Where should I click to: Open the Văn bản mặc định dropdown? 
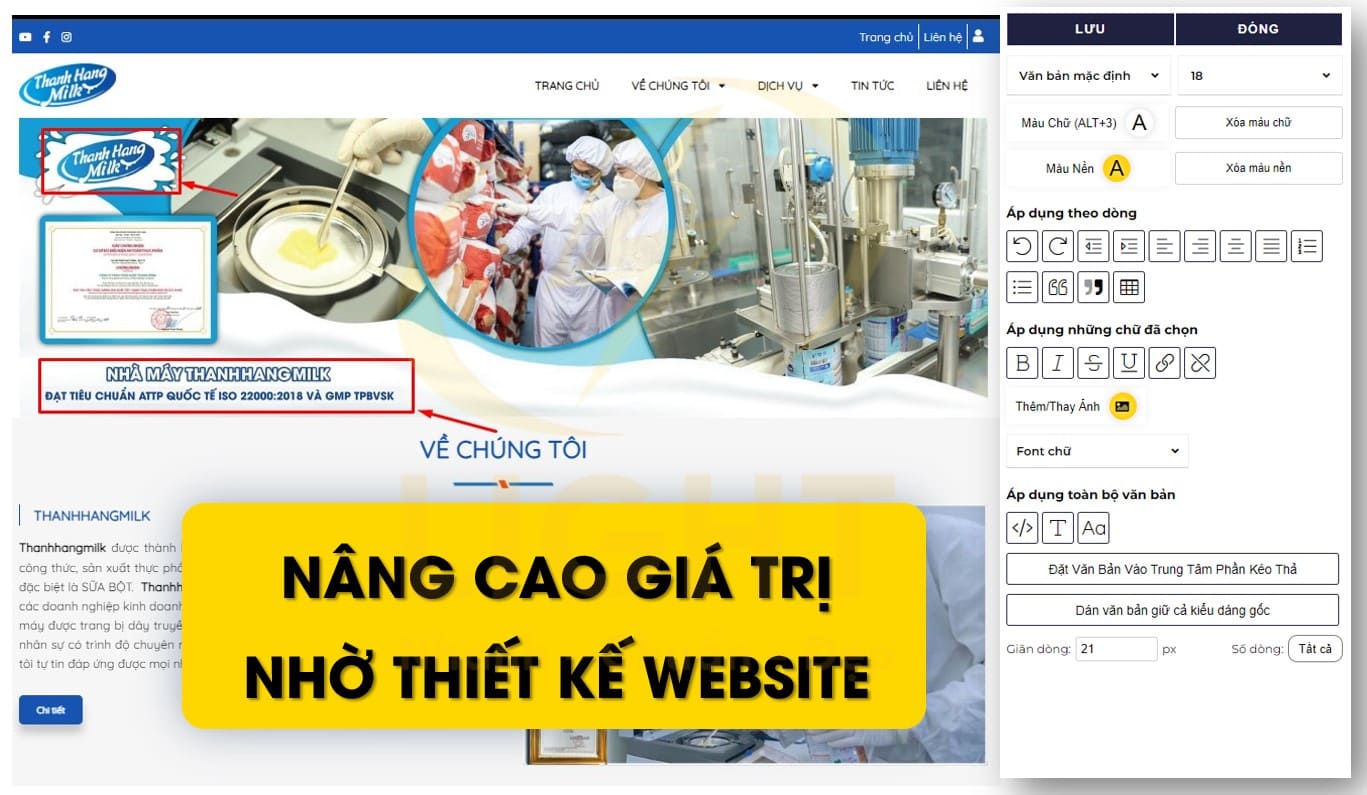(x=1088, y=75)
